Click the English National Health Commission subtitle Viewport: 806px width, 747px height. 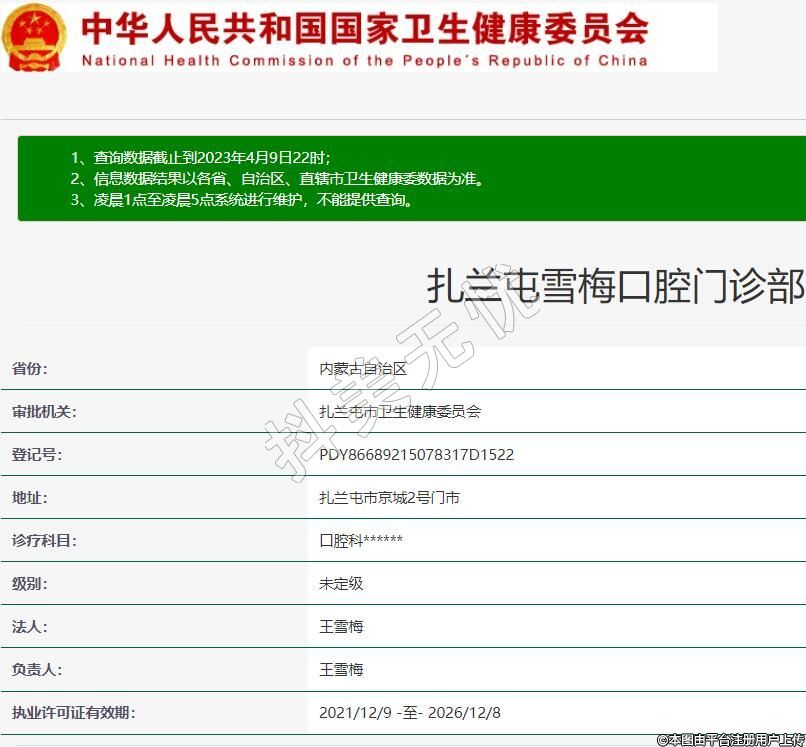pyautogui.click(x=364, y=60)
